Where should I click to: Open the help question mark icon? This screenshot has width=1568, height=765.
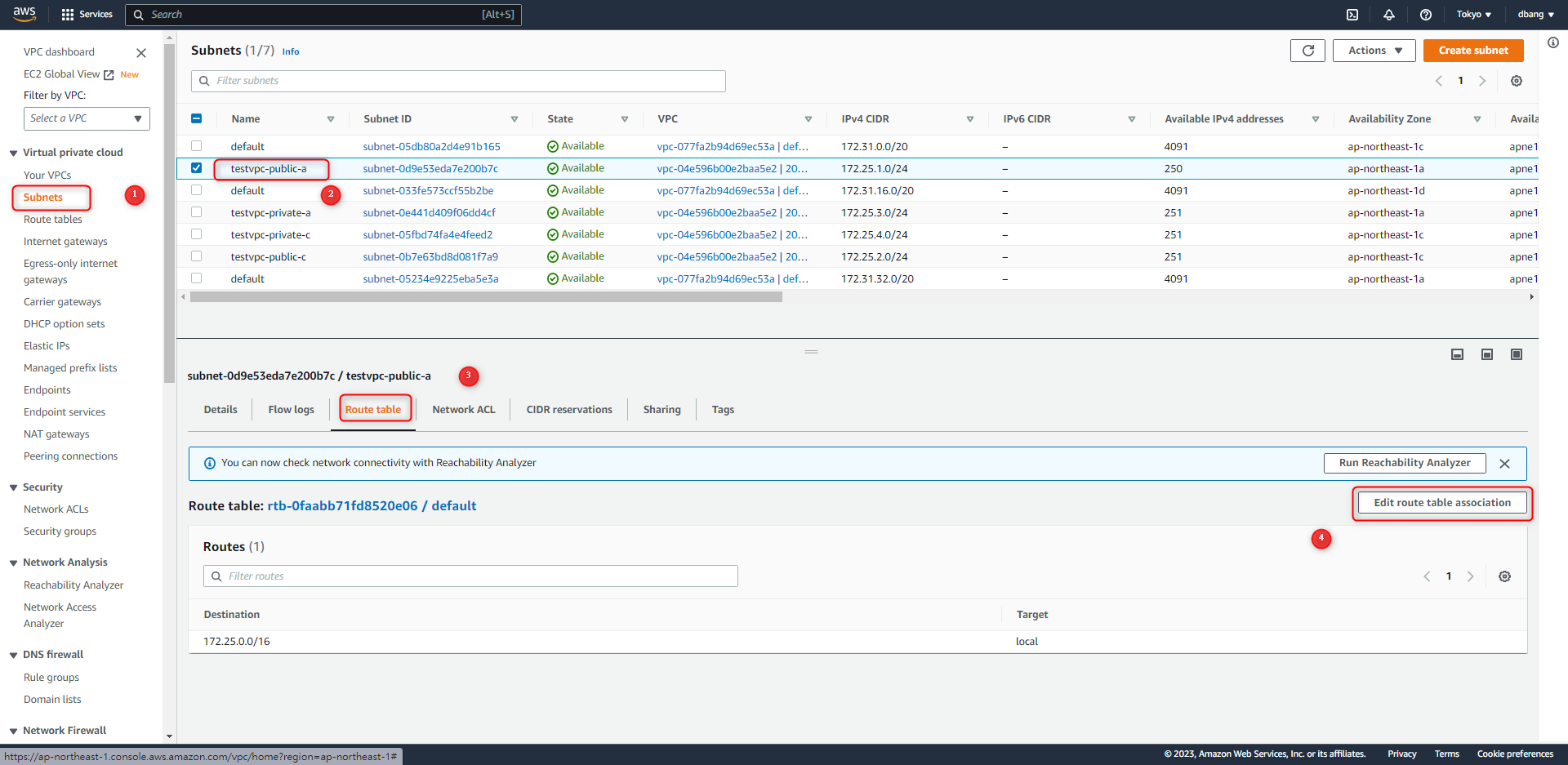pos(1426,15)
